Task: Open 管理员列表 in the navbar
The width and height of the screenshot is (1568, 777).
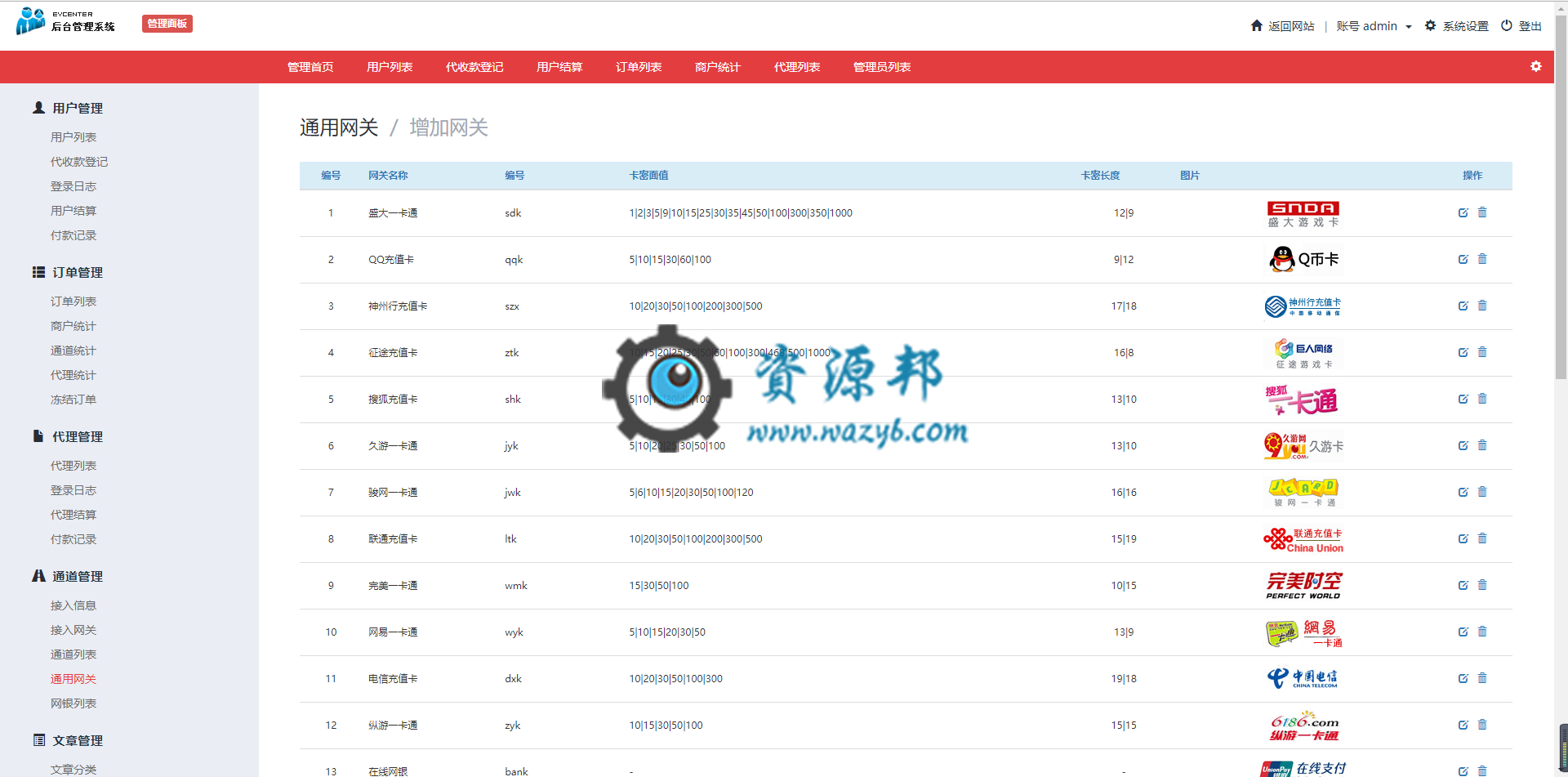Action: click(x=882, y=67)
